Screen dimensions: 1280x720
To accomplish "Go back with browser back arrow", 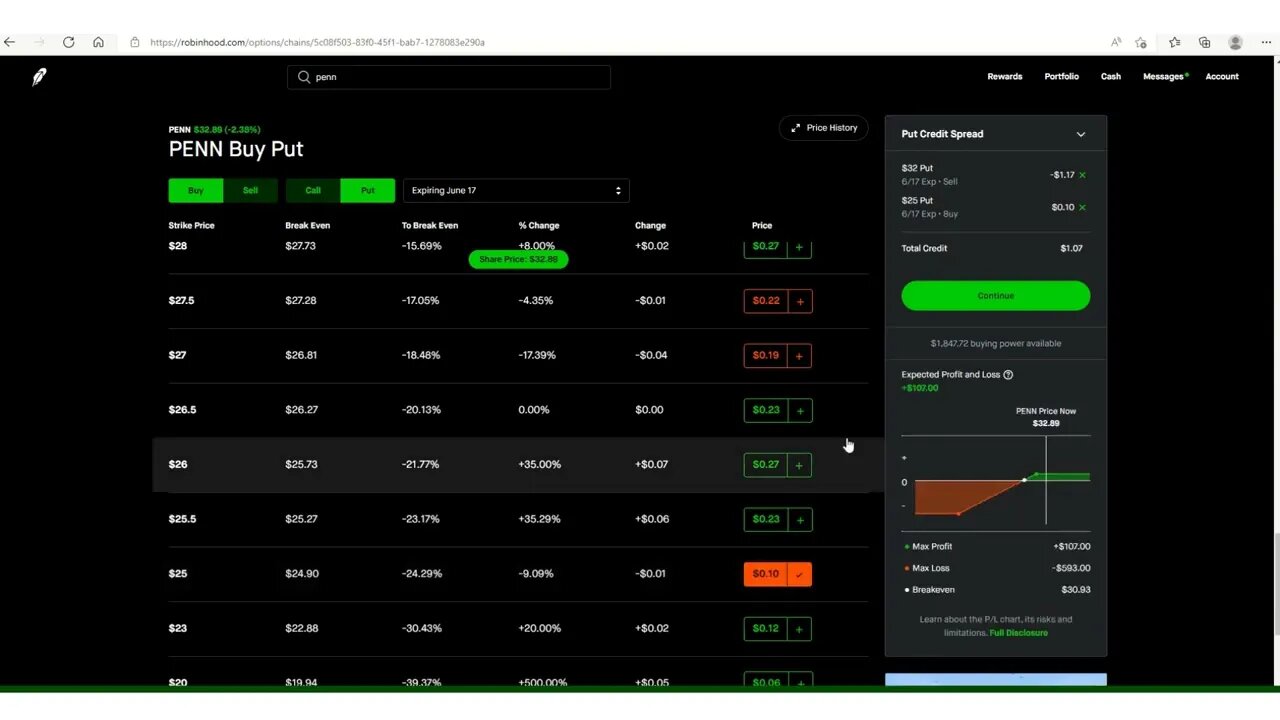I will (x=10, y=42).
